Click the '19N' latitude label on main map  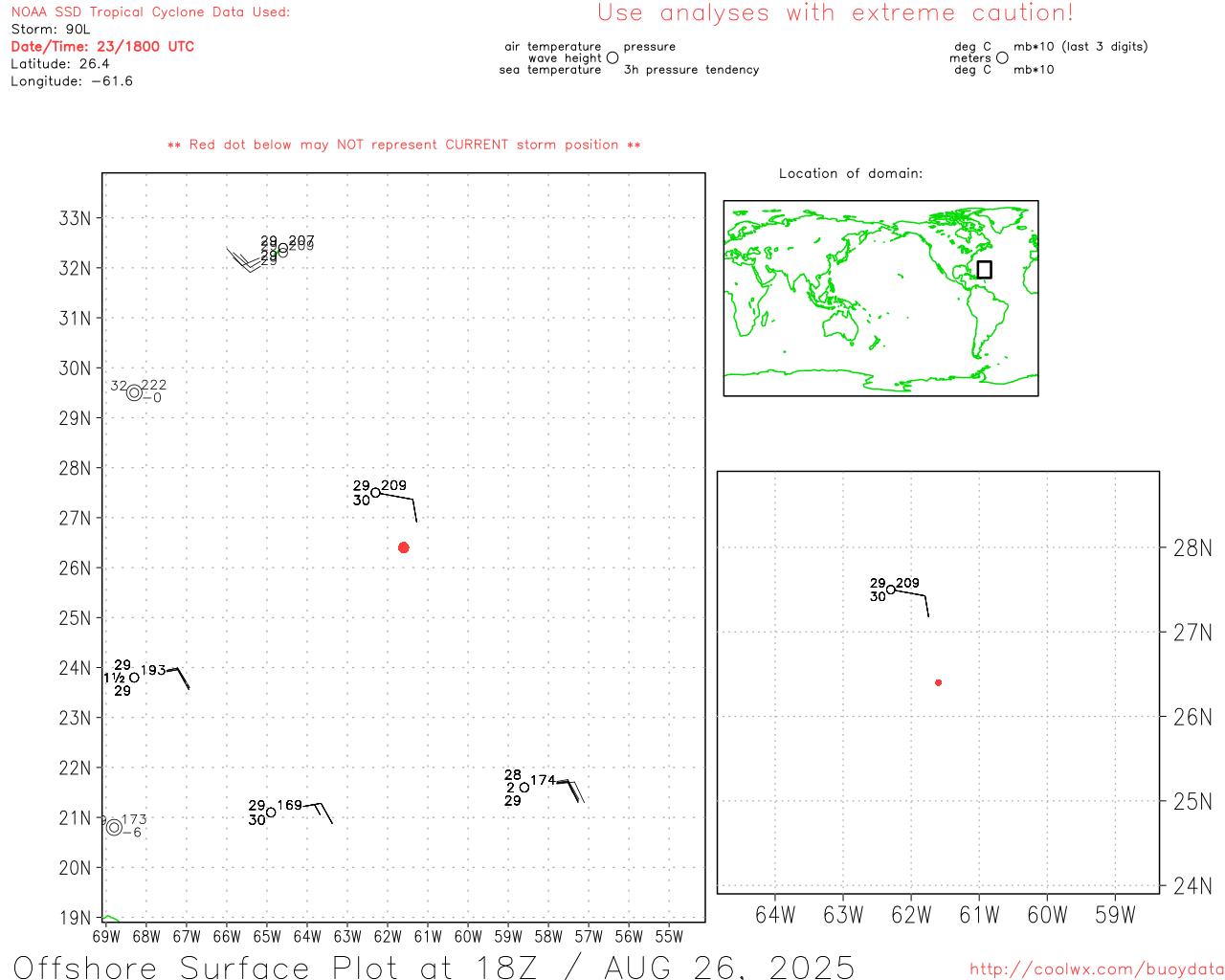75,919
